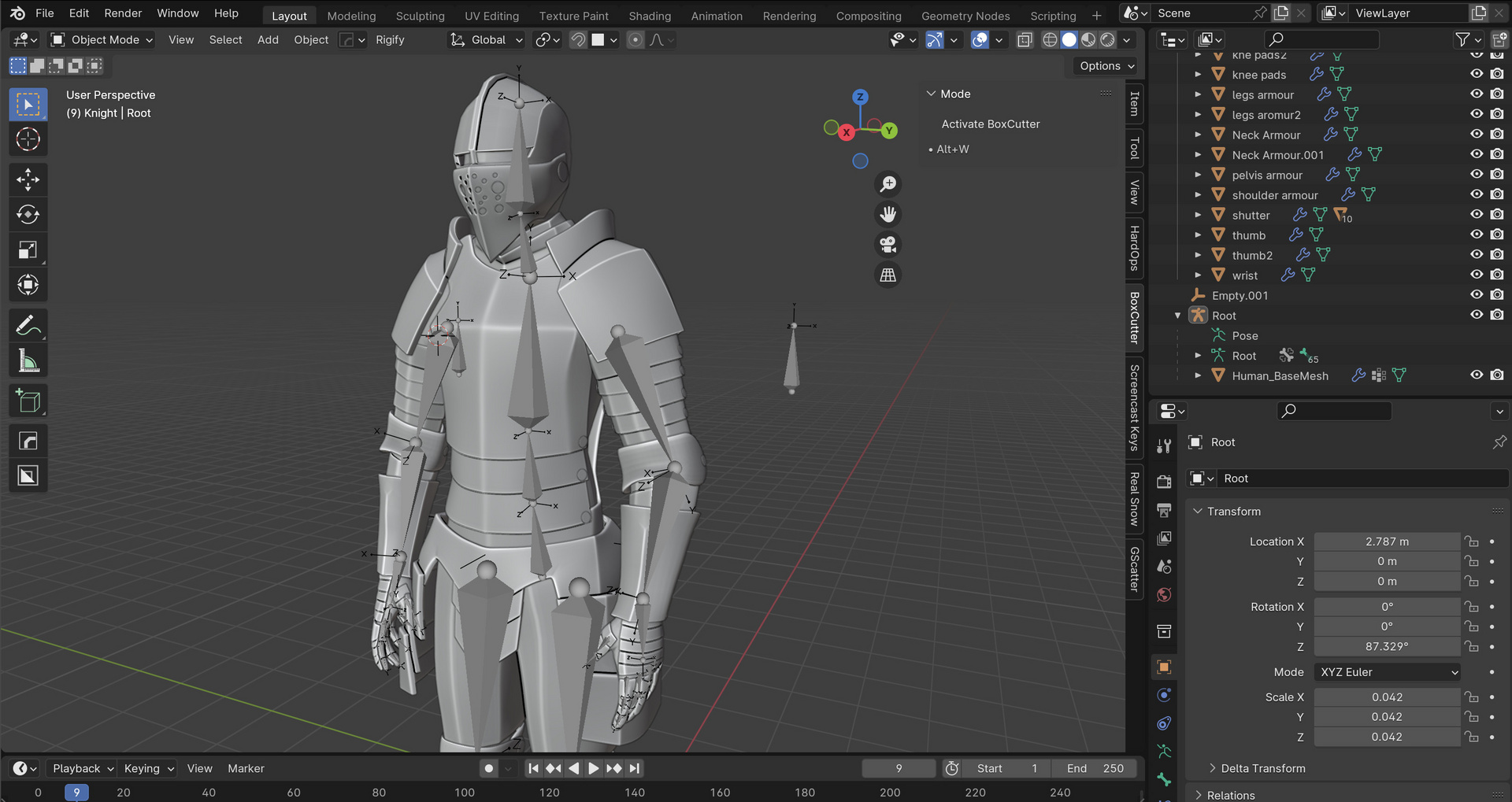Open the Options dropdown in viewport
1512x802 pixels.
click(x=1107, y=66)
